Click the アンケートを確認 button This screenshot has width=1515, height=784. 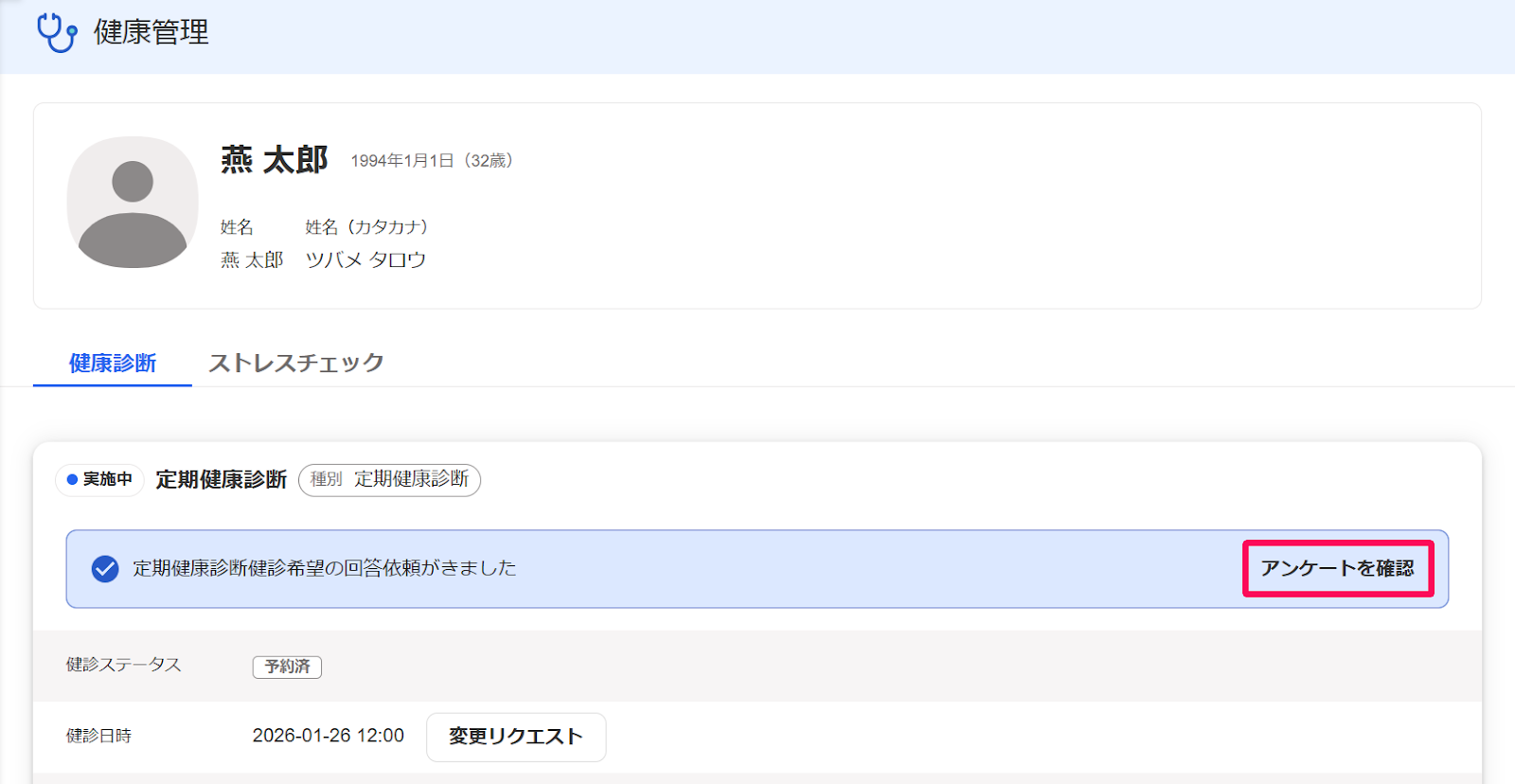click(x=1338, y=568)
